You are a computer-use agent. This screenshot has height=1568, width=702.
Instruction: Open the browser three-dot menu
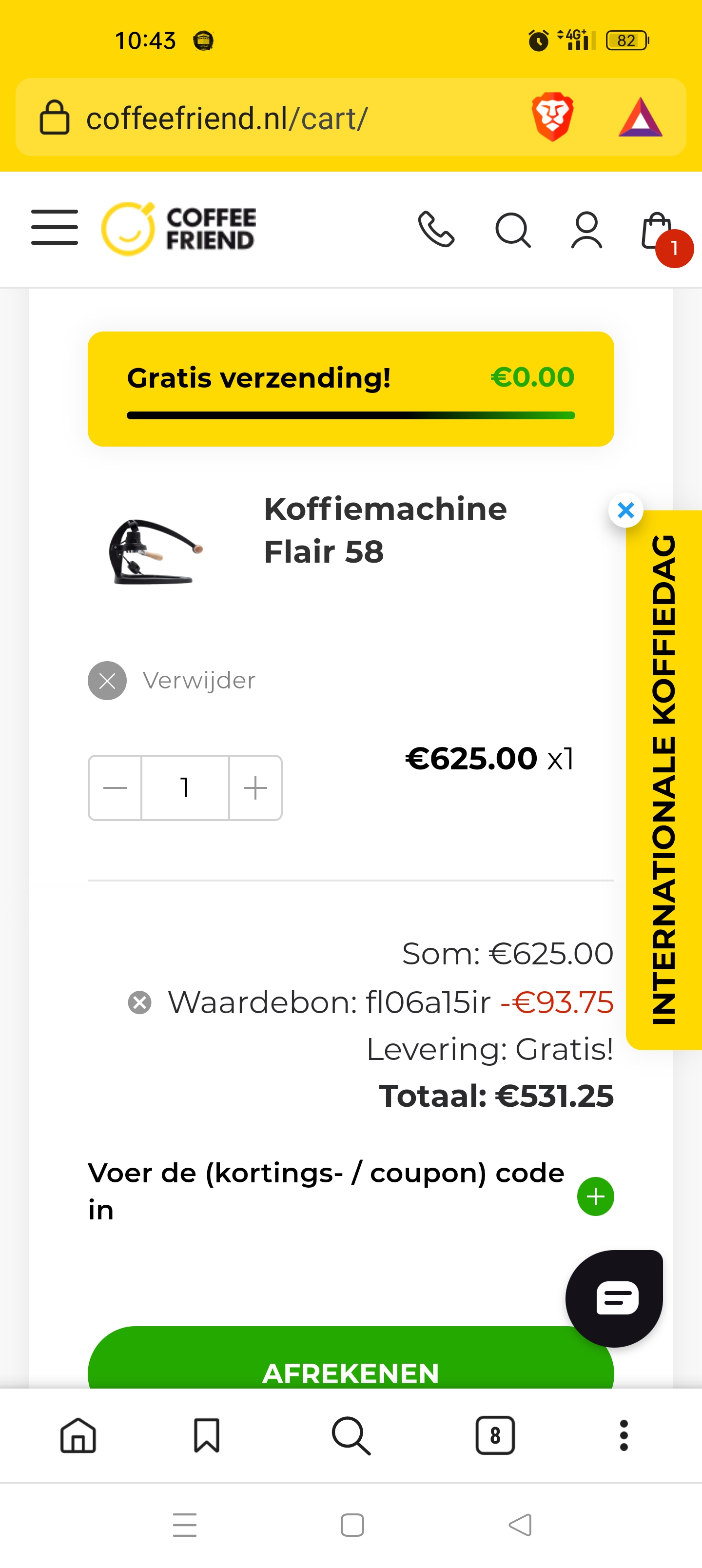click(x=624, y=1435)
